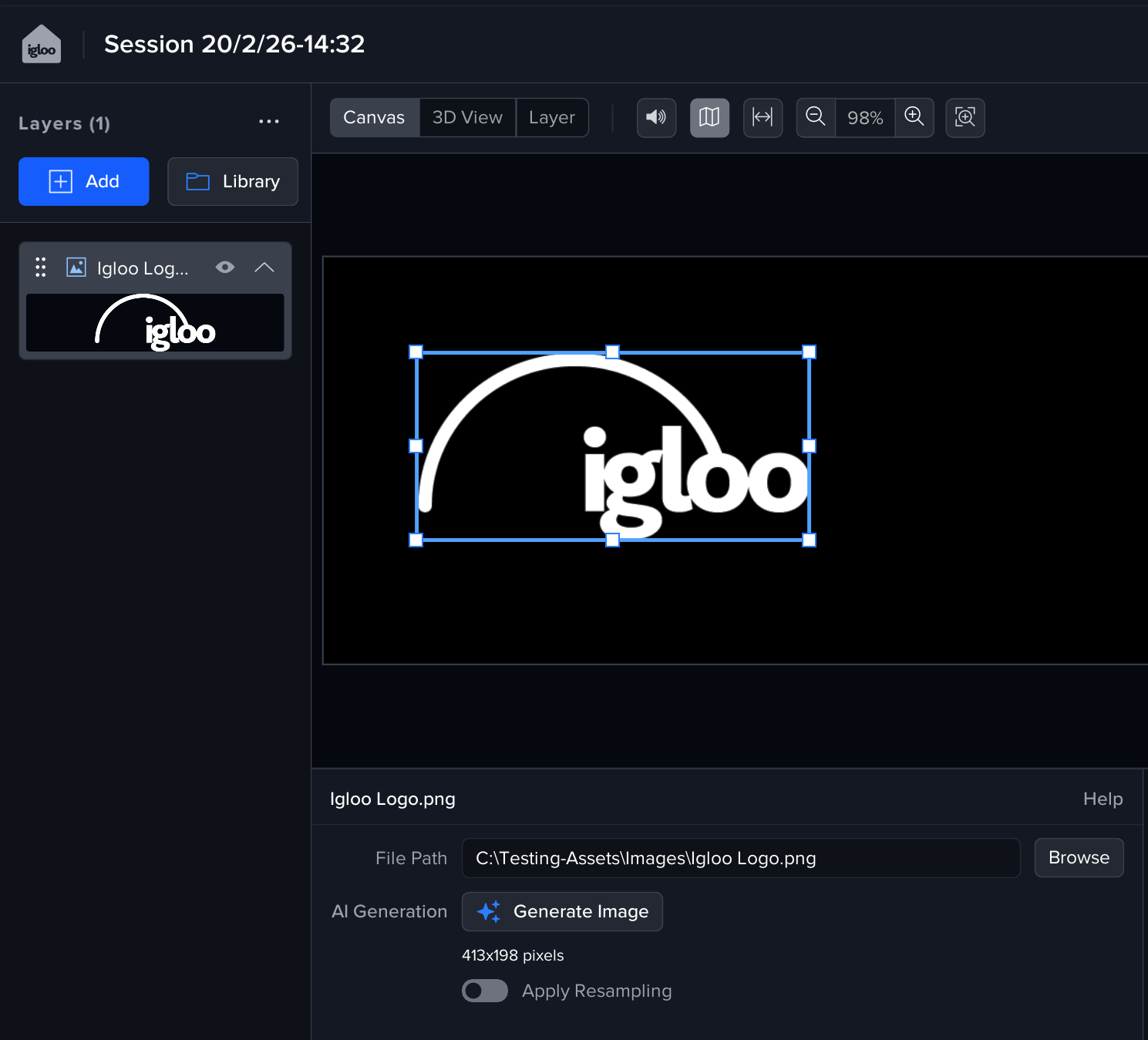Zoom out using the magnifier minus icon
Screen dimensions: 1148x1040
point(816,117)
